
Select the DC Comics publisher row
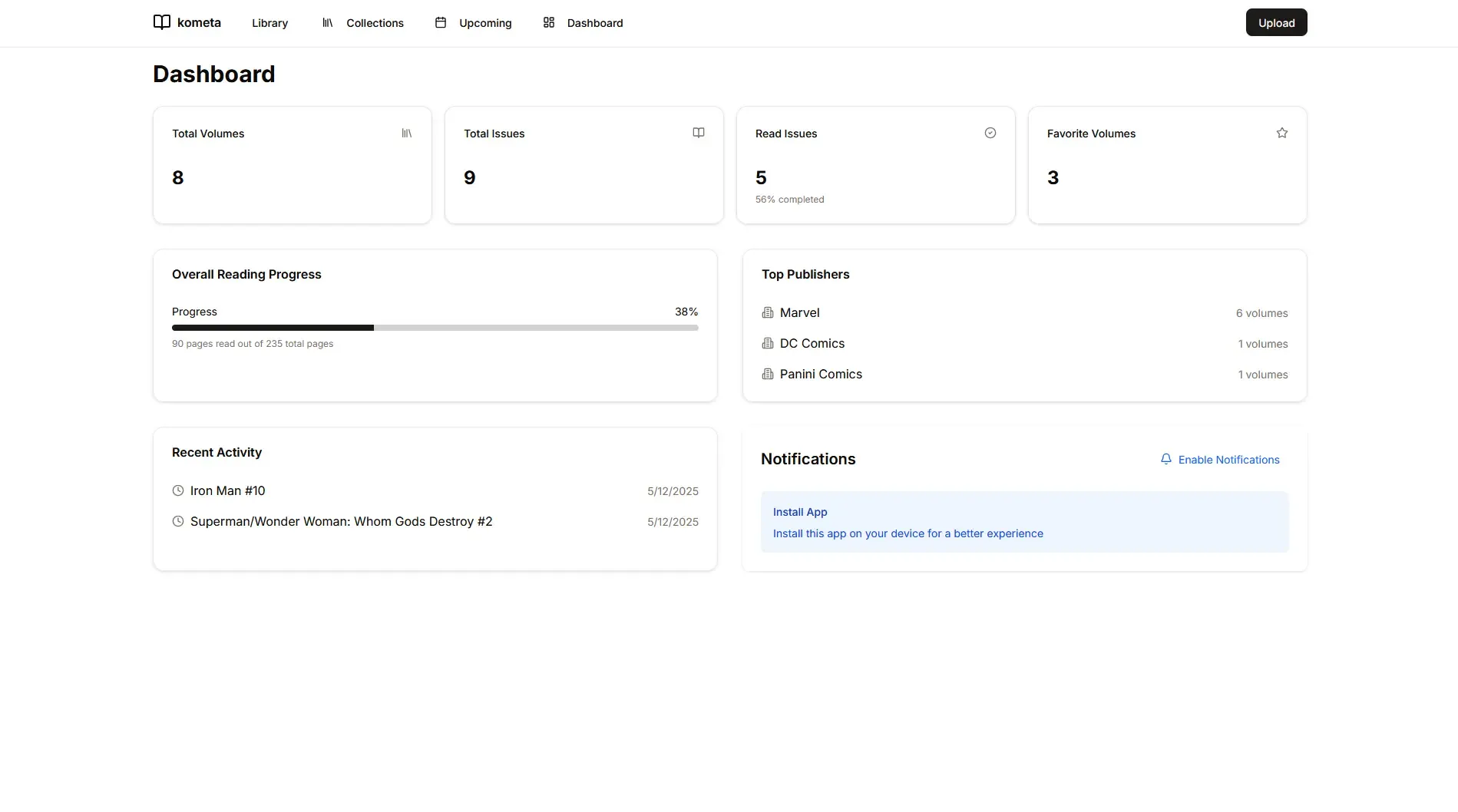click(1025, 343)
